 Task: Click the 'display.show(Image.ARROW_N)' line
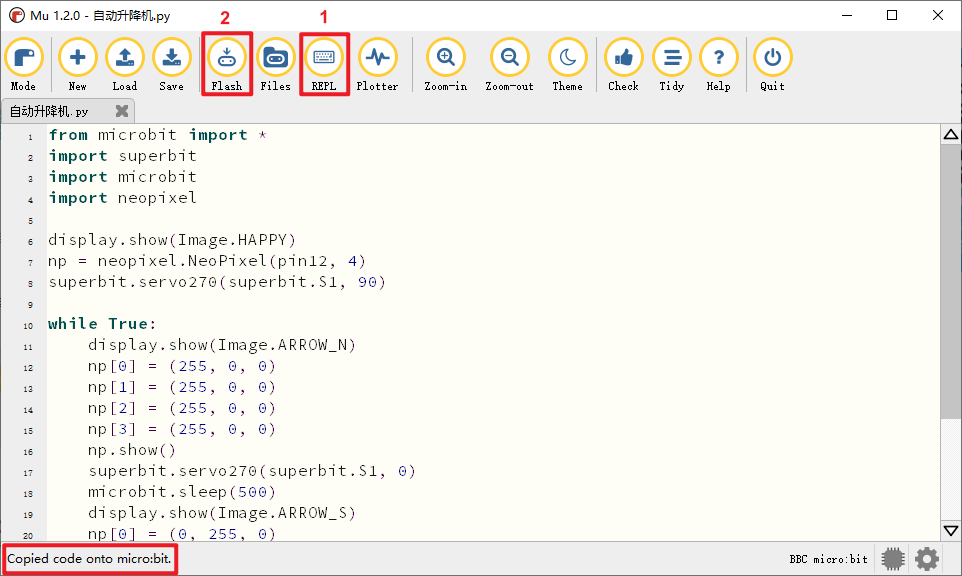[x=221, y=345]
